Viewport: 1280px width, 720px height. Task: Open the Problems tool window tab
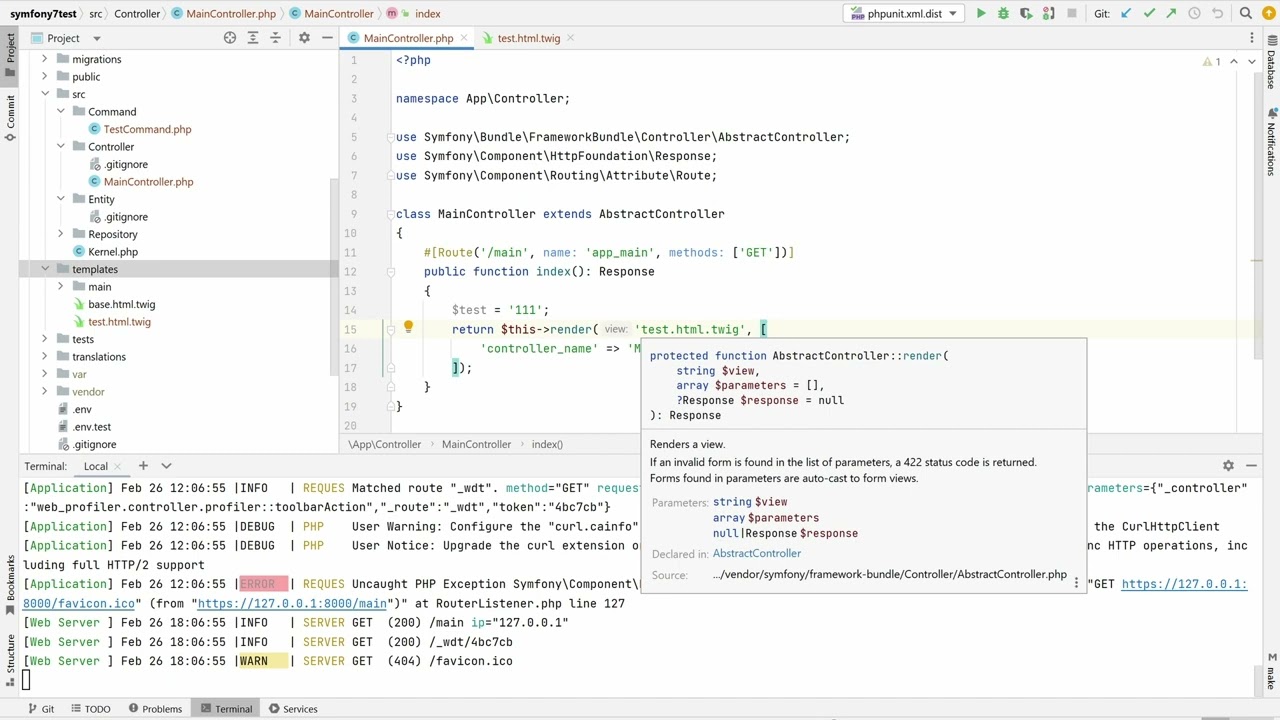[153, 709]
